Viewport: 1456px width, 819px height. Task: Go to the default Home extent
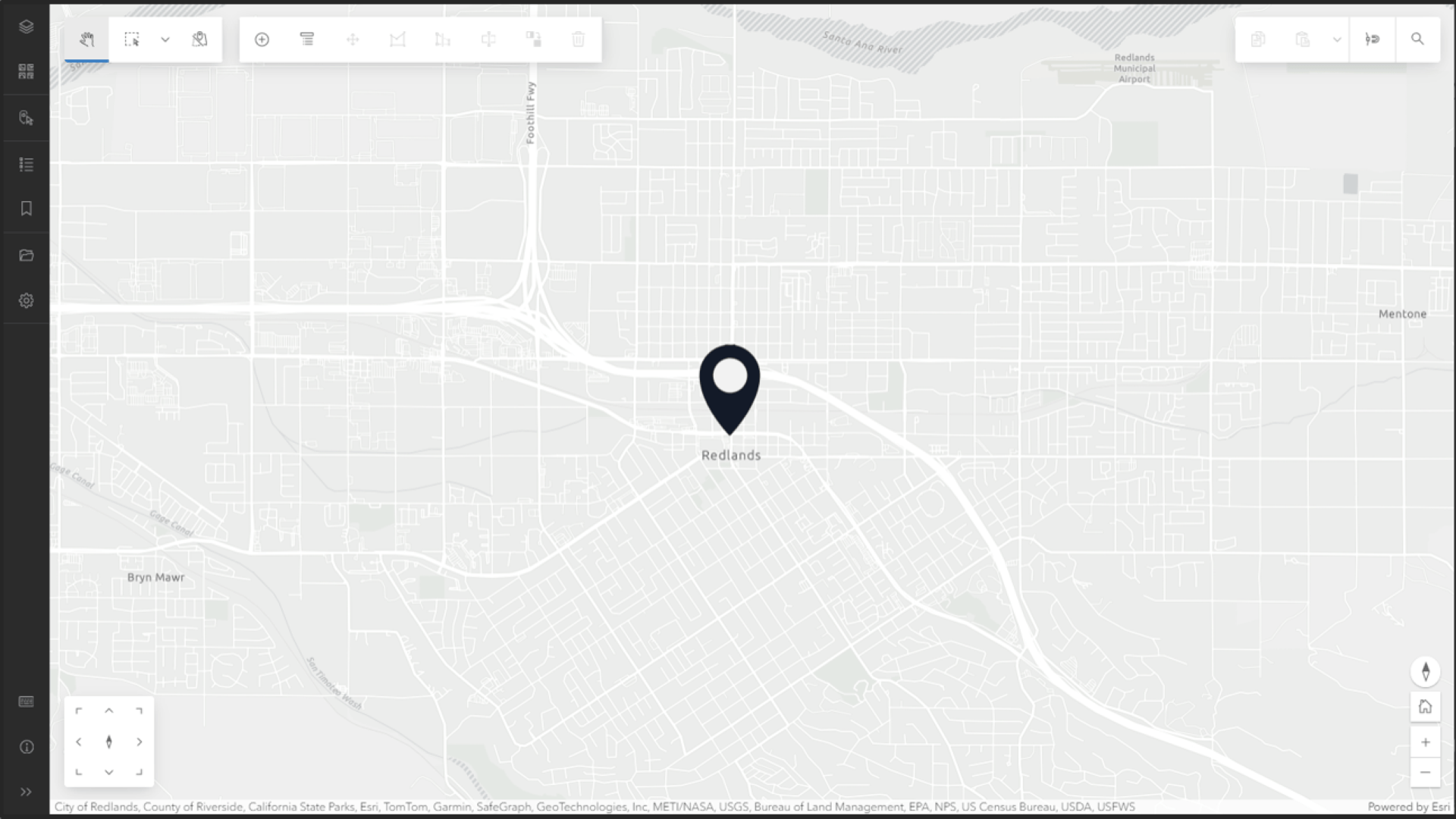[1426, 707]
